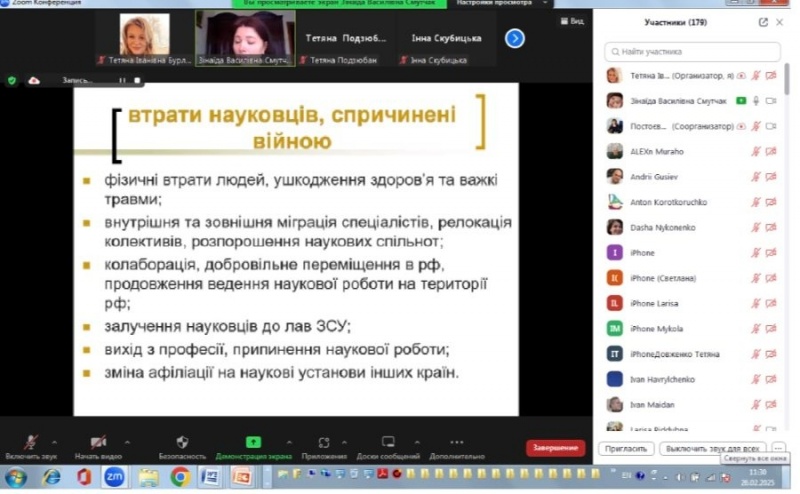The image size is (800, 494).
Task: Click the Microsoft Office taskbar icon
Action: tap(84, 477)
